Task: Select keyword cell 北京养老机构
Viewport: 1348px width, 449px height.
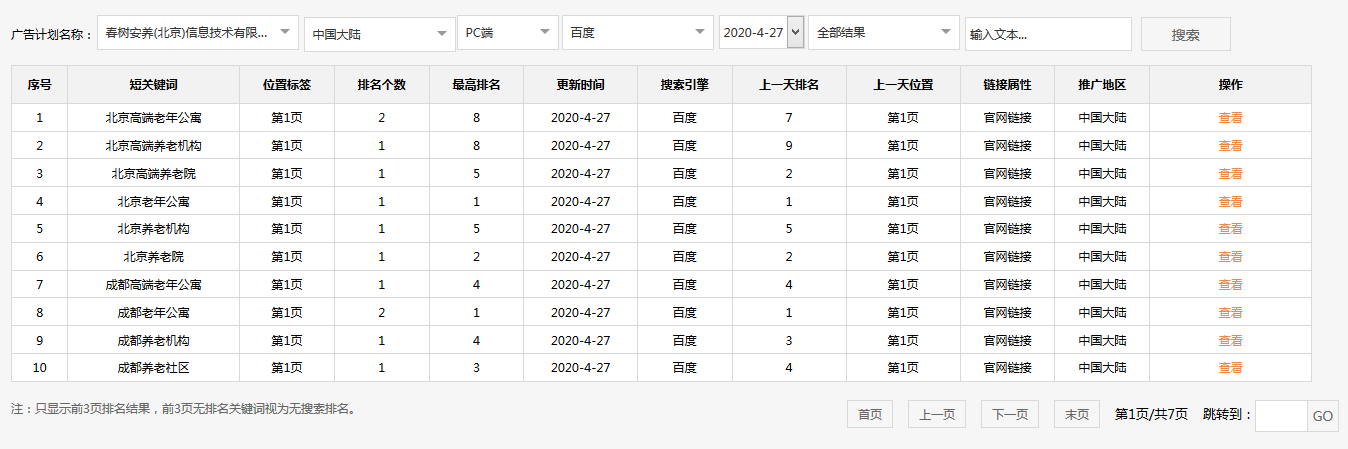Action: coord(154,229)
